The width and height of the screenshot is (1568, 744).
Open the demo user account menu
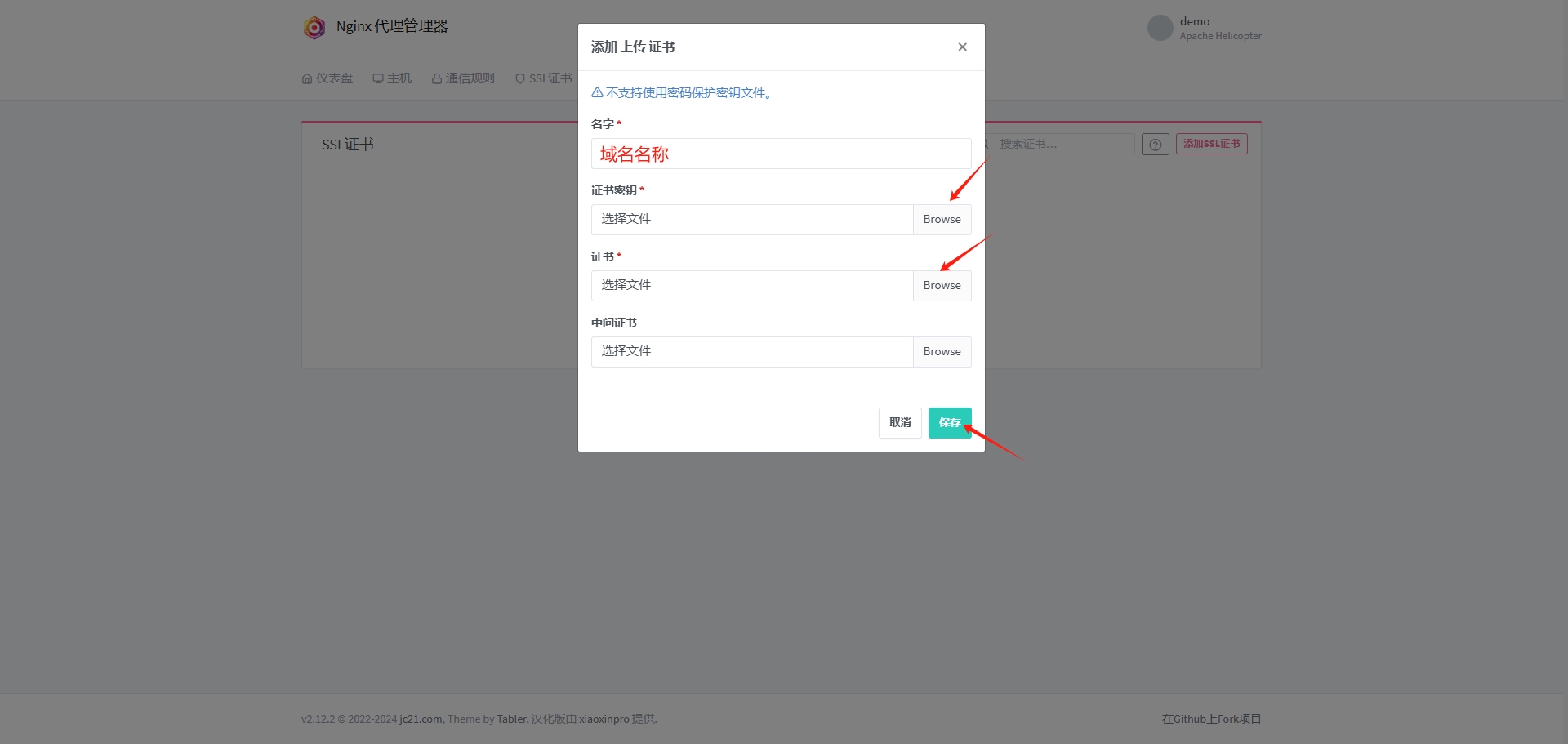(x=1205, y=28)
